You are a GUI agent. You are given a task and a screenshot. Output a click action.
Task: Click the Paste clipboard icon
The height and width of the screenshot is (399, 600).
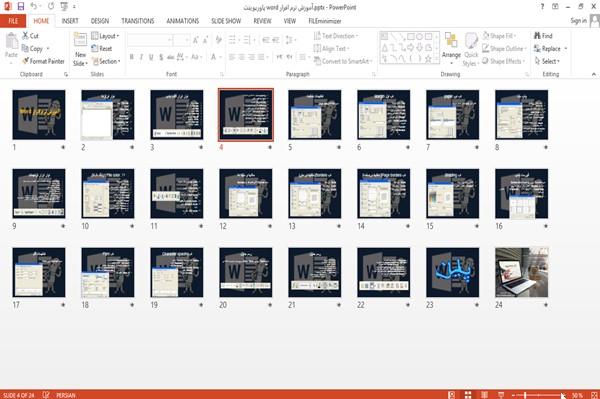11,41
